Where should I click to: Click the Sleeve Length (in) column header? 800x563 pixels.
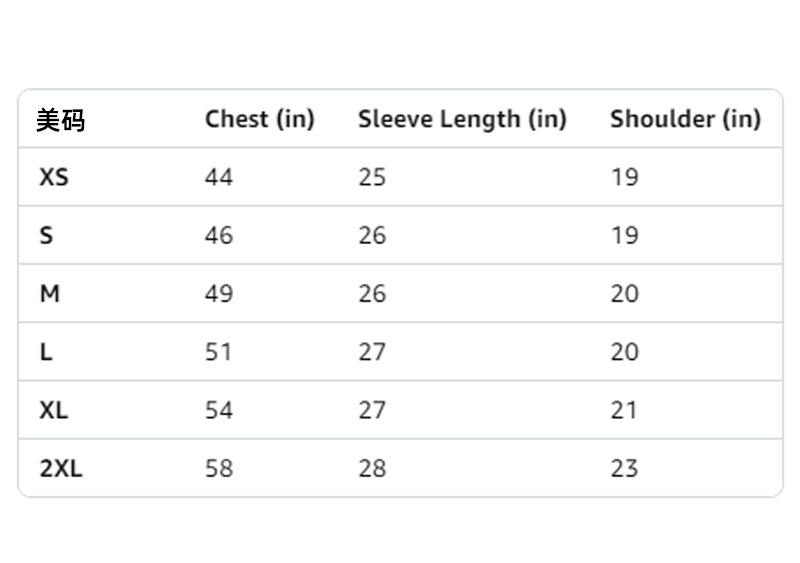pos(462,119)
